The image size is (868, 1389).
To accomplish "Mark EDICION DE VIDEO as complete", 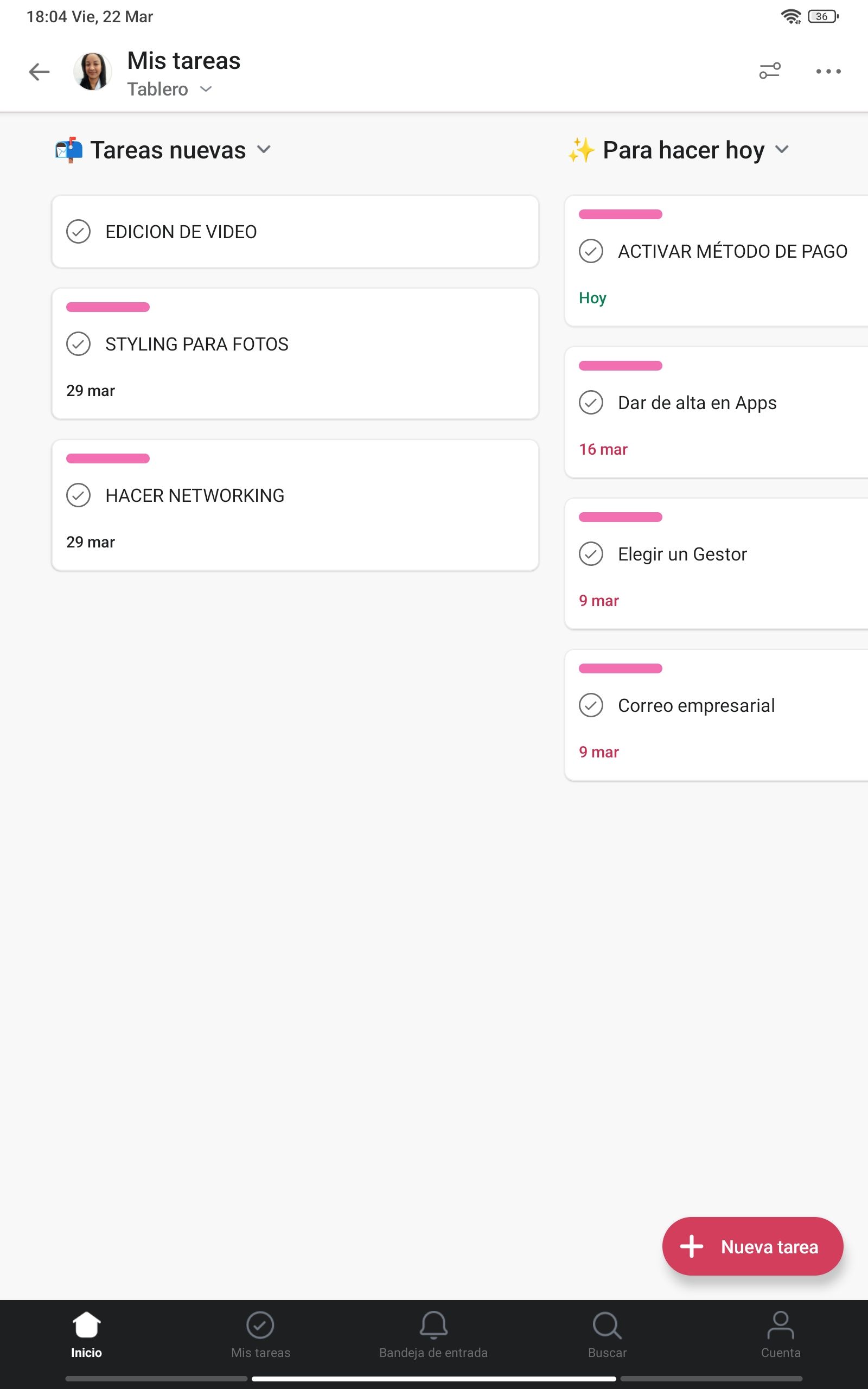I will 79,232.
